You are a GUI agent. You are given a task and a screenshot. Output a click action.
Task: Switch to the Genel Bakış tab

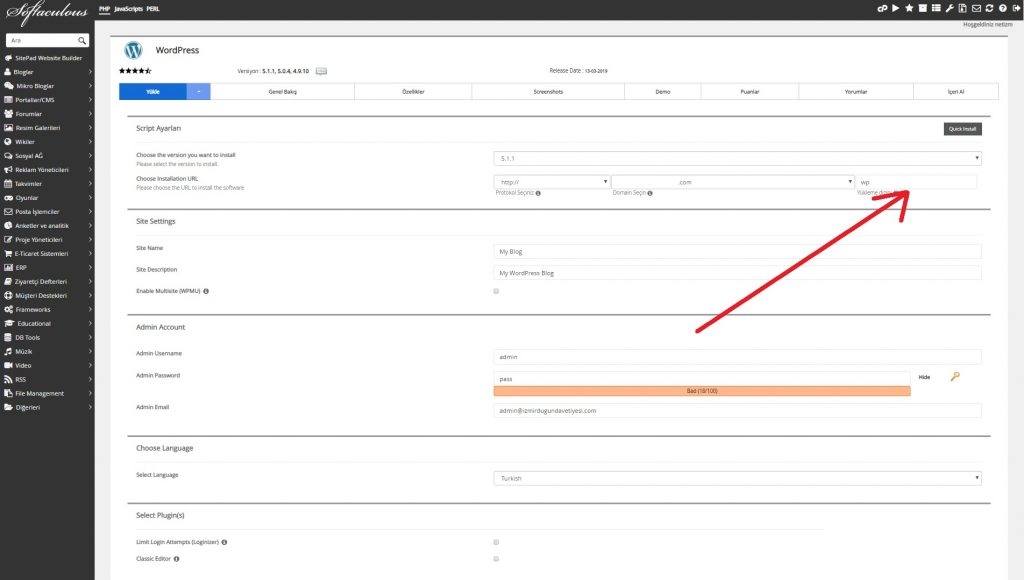282,92
